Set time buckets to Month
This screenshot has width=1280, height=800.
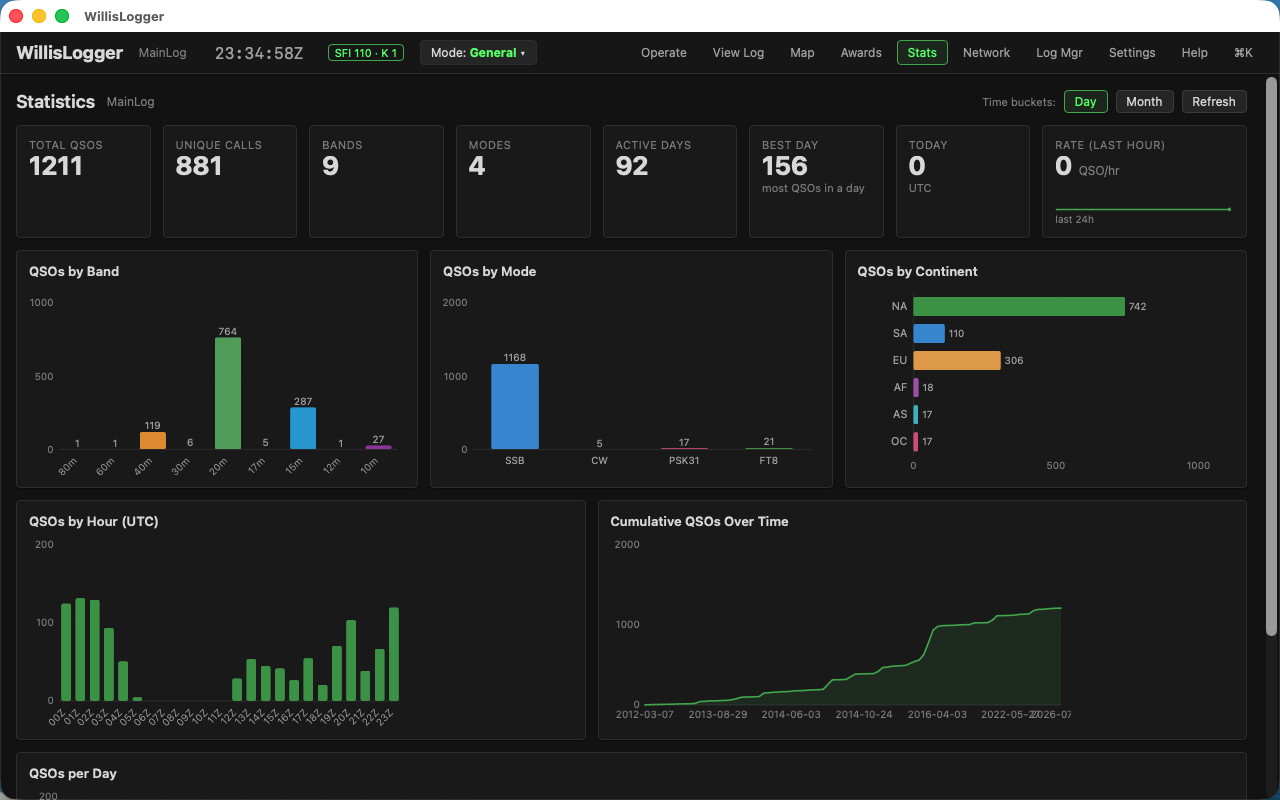click(x=1144, y=102)
